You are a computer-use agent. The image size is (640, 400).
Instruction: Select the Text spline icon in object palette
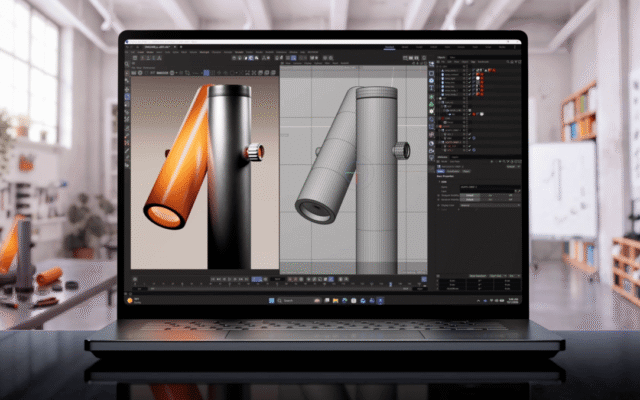coord(431,89)
